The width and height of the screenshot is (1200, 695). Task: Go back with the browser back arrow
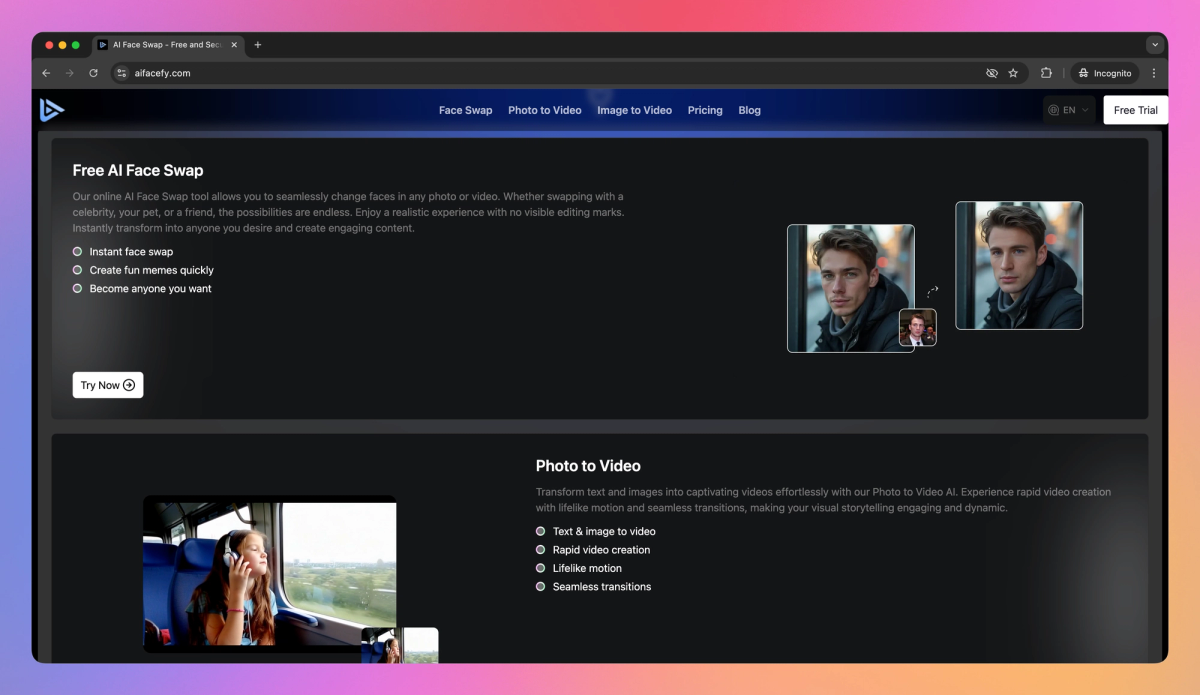(46, 73)
